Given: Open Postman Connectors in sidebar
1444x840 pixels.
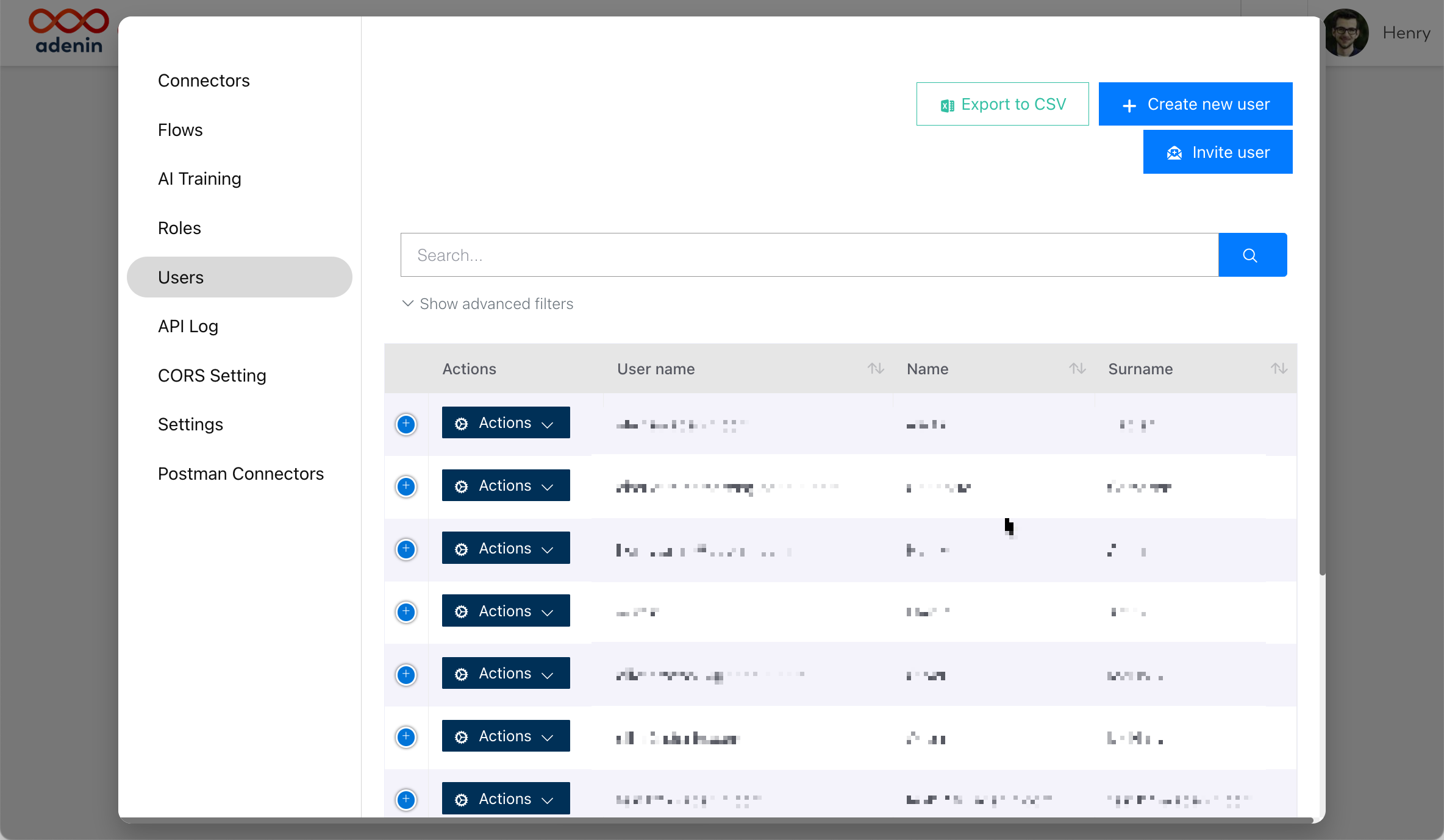Looking at the screenshot, I should point(240,474).
